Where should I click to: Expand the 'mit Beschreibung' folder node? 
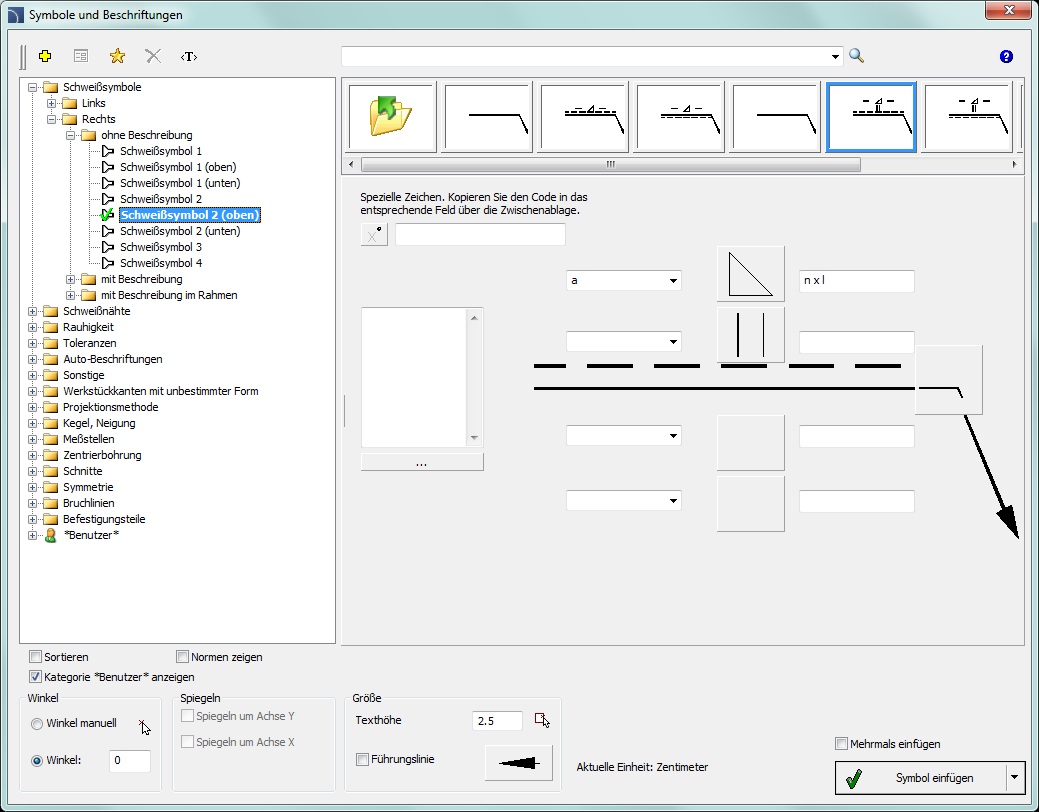[71, 279]
